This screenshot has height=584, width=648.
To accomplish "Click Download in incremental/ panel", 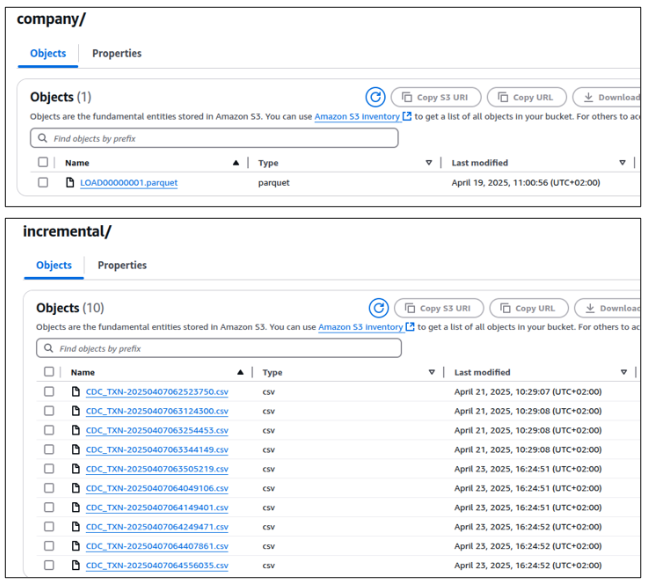I will click(x=608, y=308).
